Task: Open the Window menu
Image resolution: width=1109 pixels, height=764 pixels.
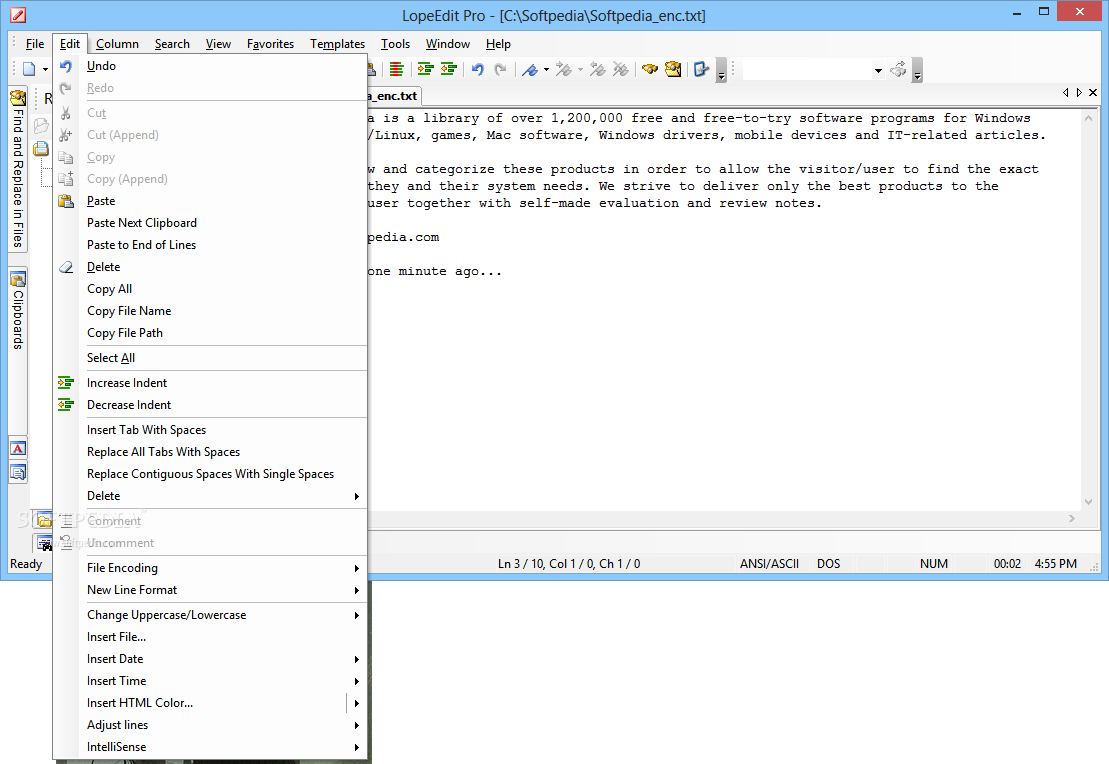Action: click(x=448, y=44)
